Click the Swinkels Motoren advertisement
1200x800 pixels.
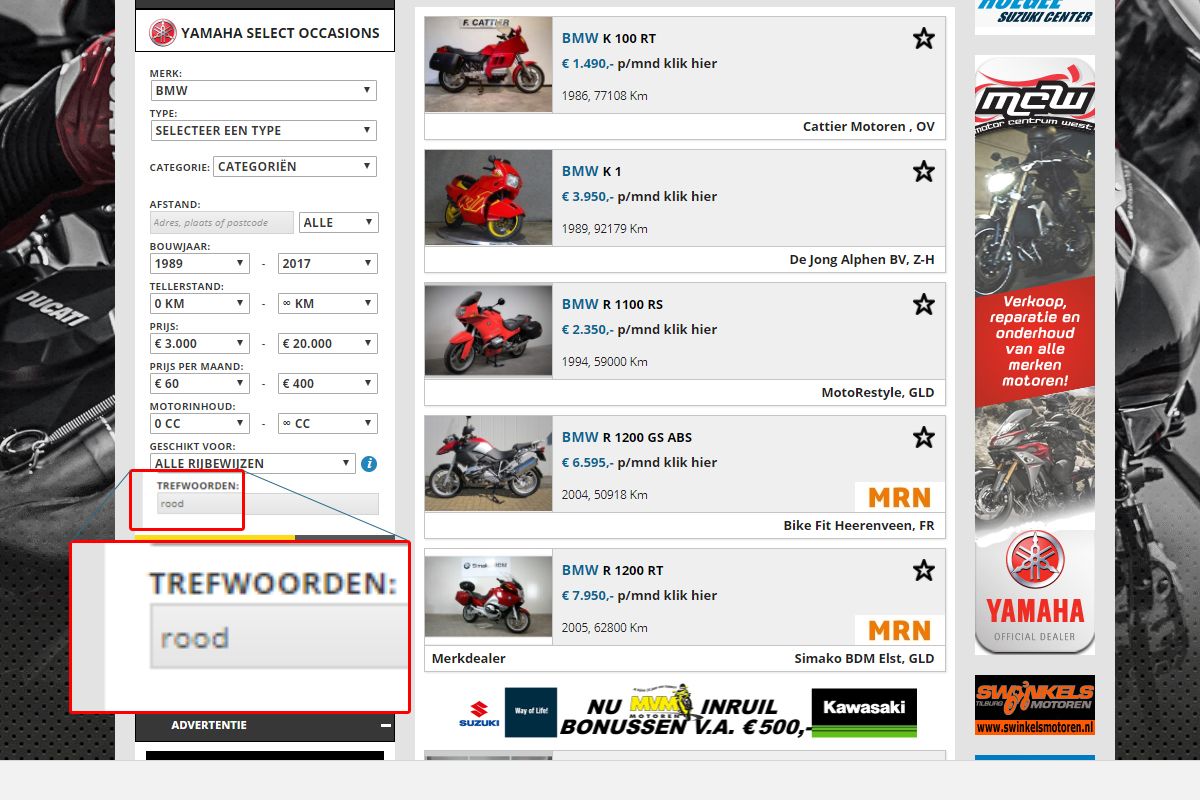point(1035,705)
